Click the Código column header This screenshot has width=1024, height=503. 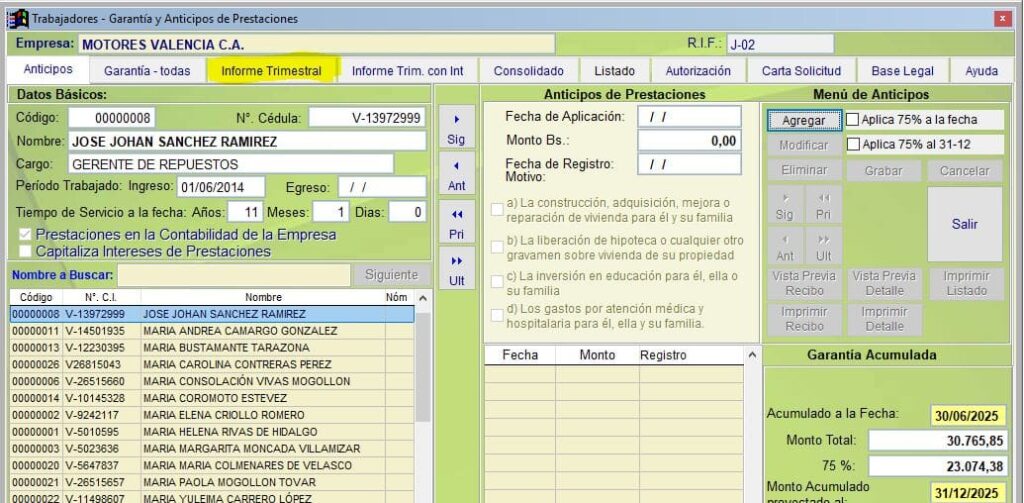(36, 297)
